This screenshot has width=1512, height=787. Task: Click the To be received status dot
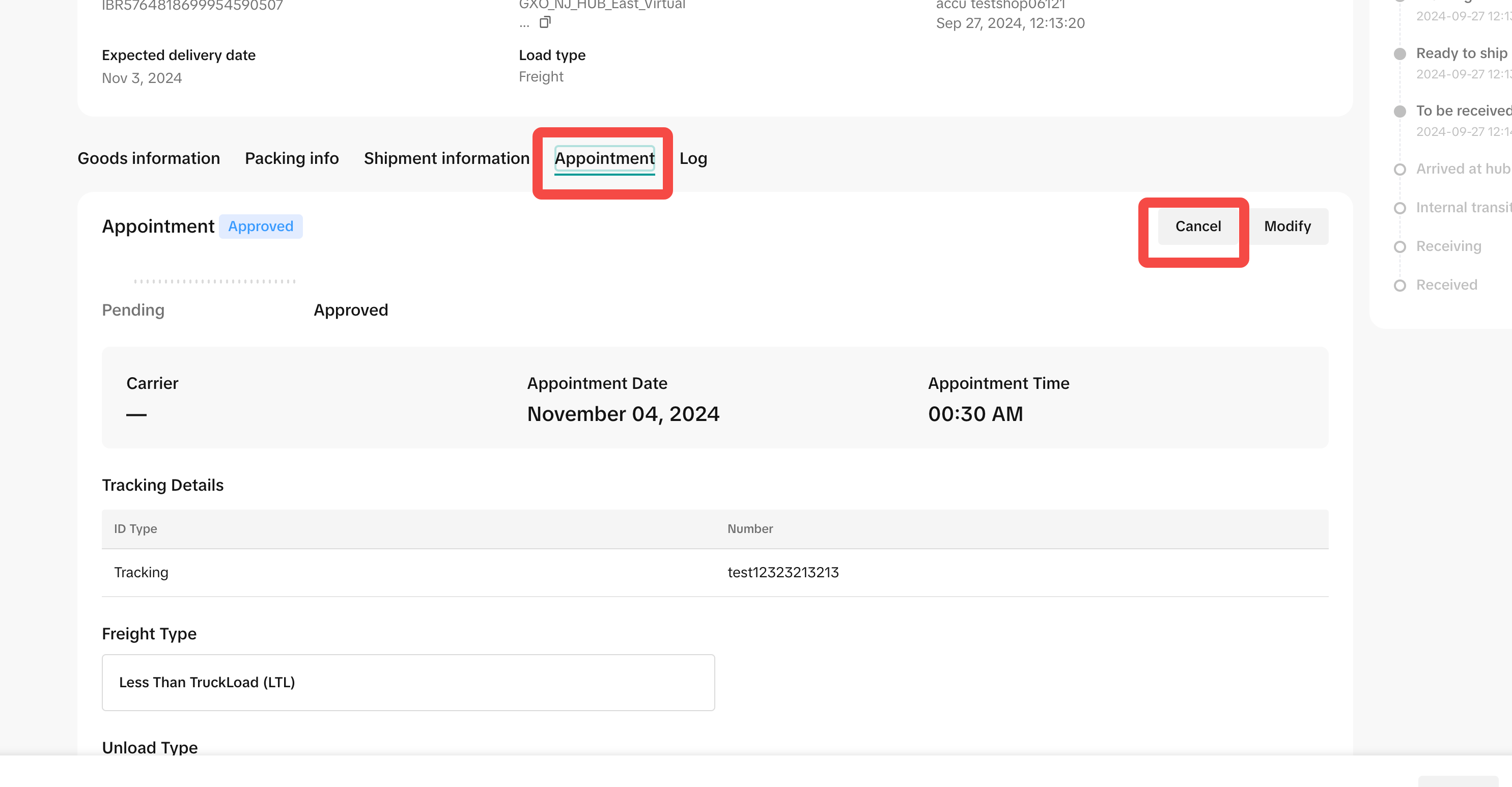click(1399, 111)
